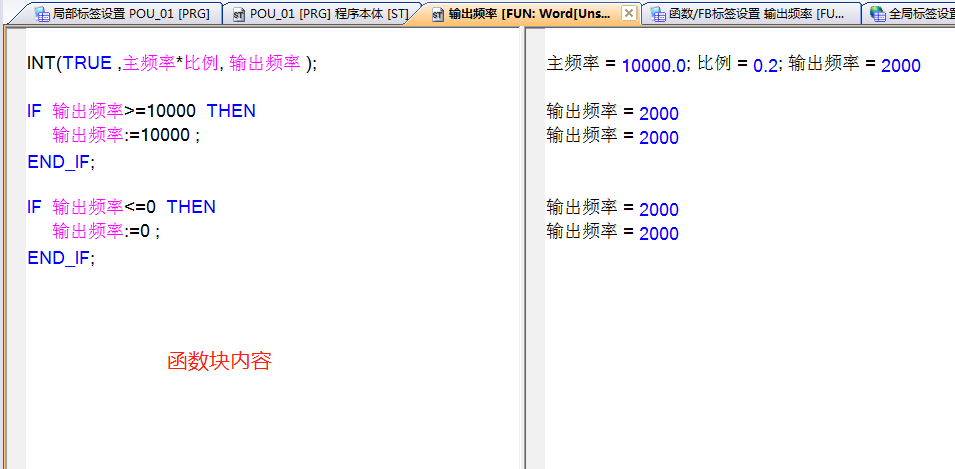The height and width of the screenshot is (469, 955).
Task: Click globe icon on 全局标签设置 tab
Action: click(877, 14)
